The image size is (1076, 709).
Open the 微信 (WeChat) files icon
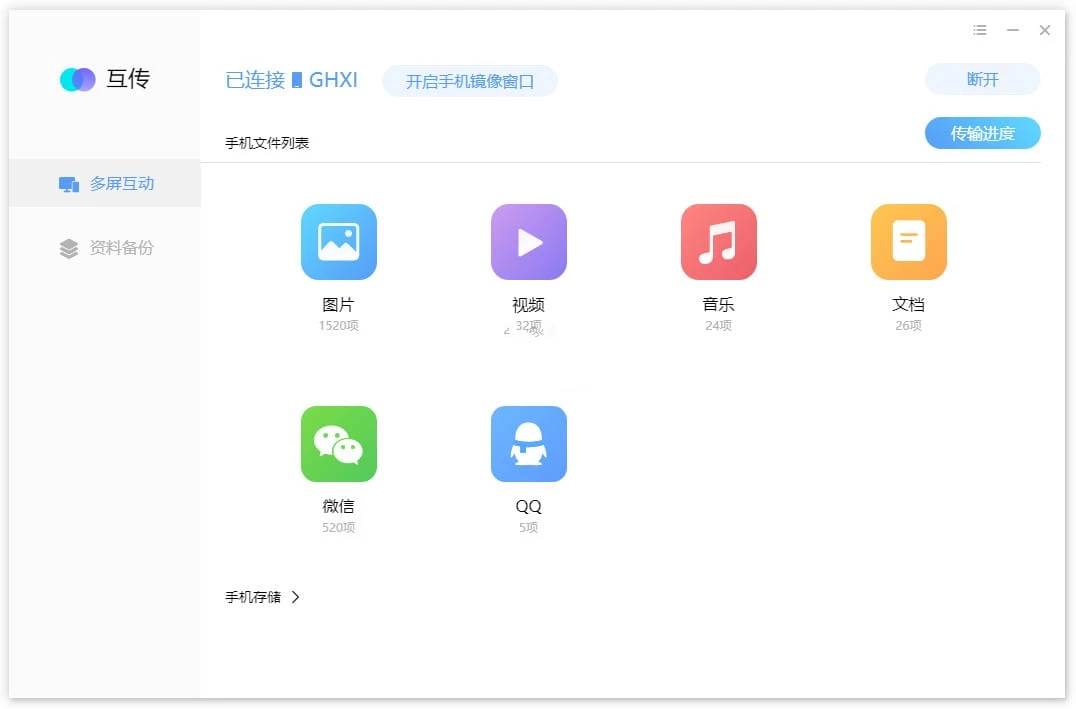pos(338,443)
